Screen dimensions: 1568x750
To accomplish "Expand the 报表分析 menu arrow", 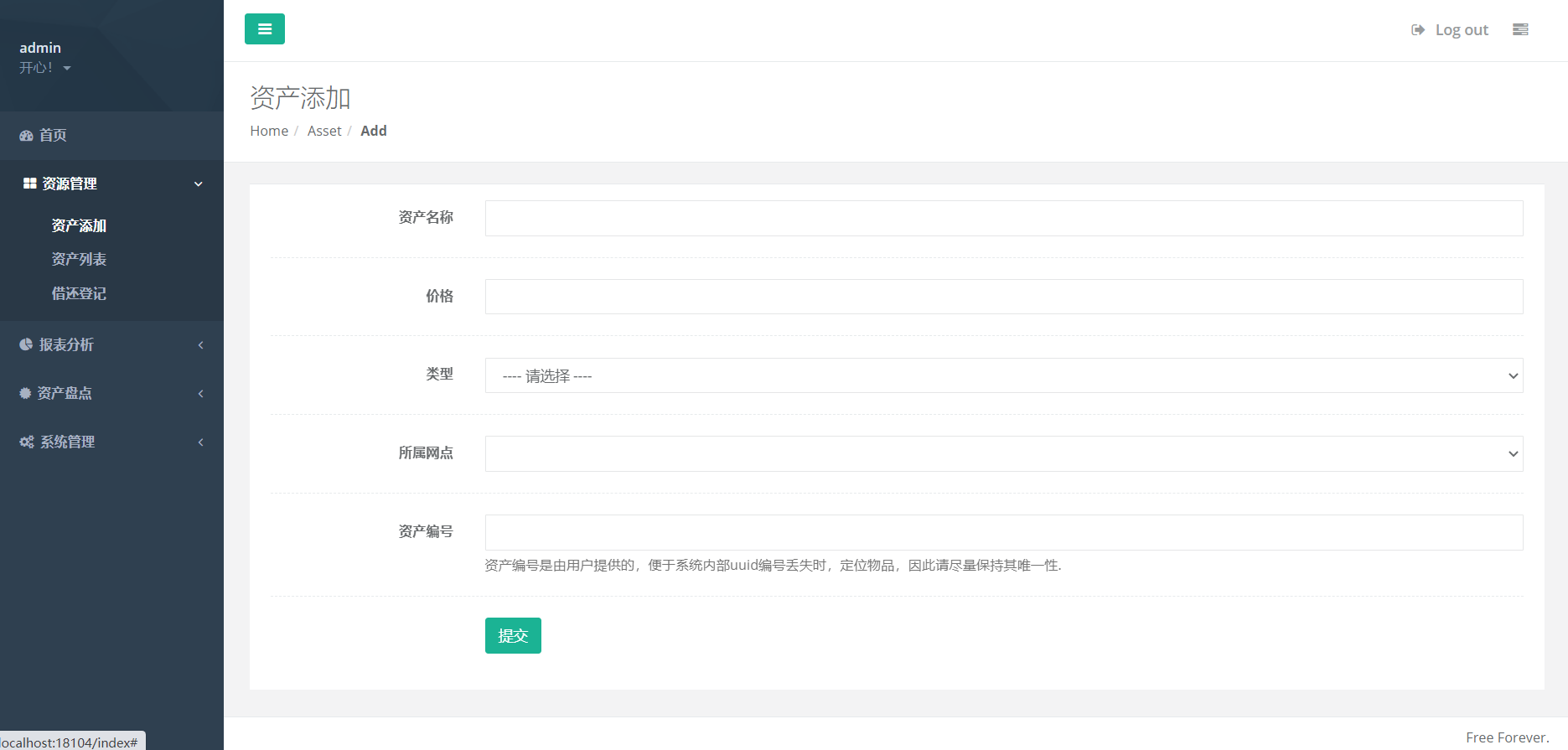I will [x=200, y=345].
